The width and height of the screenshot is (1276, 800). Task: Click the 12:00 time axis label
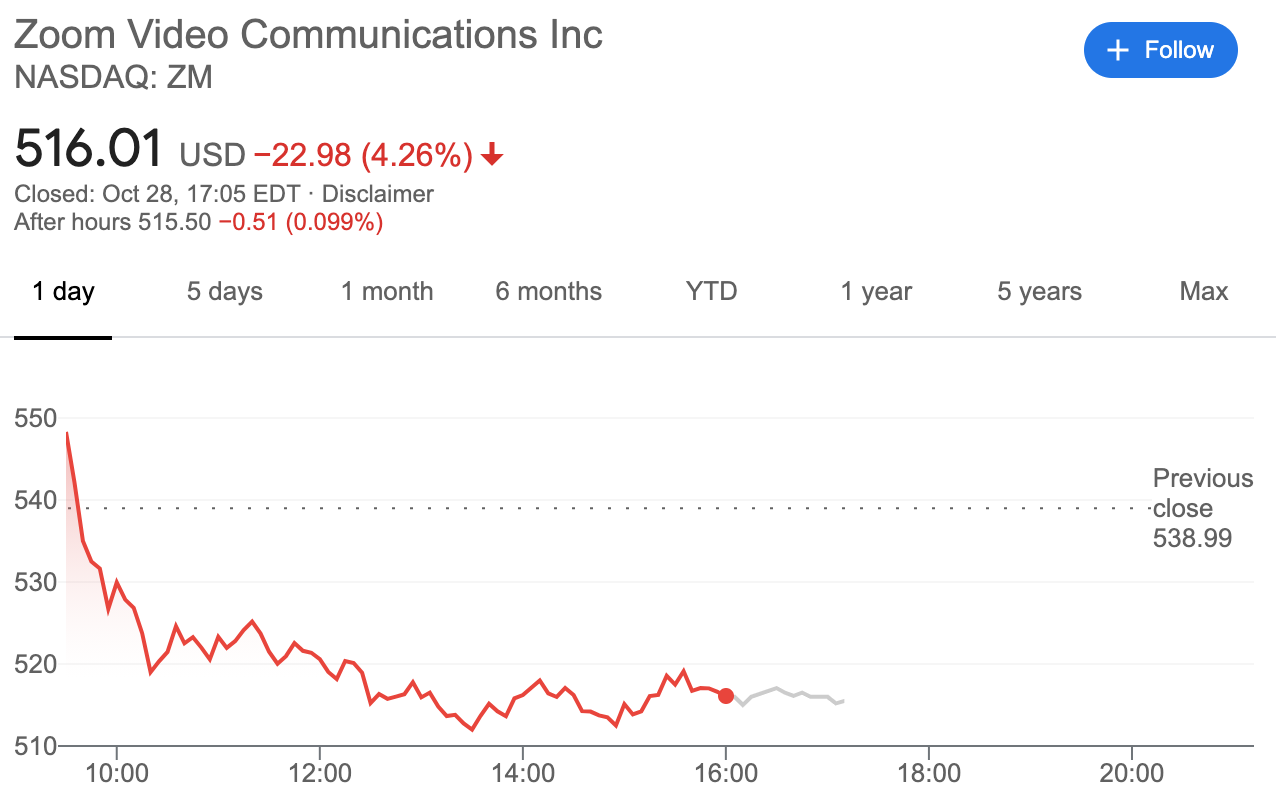320,773
